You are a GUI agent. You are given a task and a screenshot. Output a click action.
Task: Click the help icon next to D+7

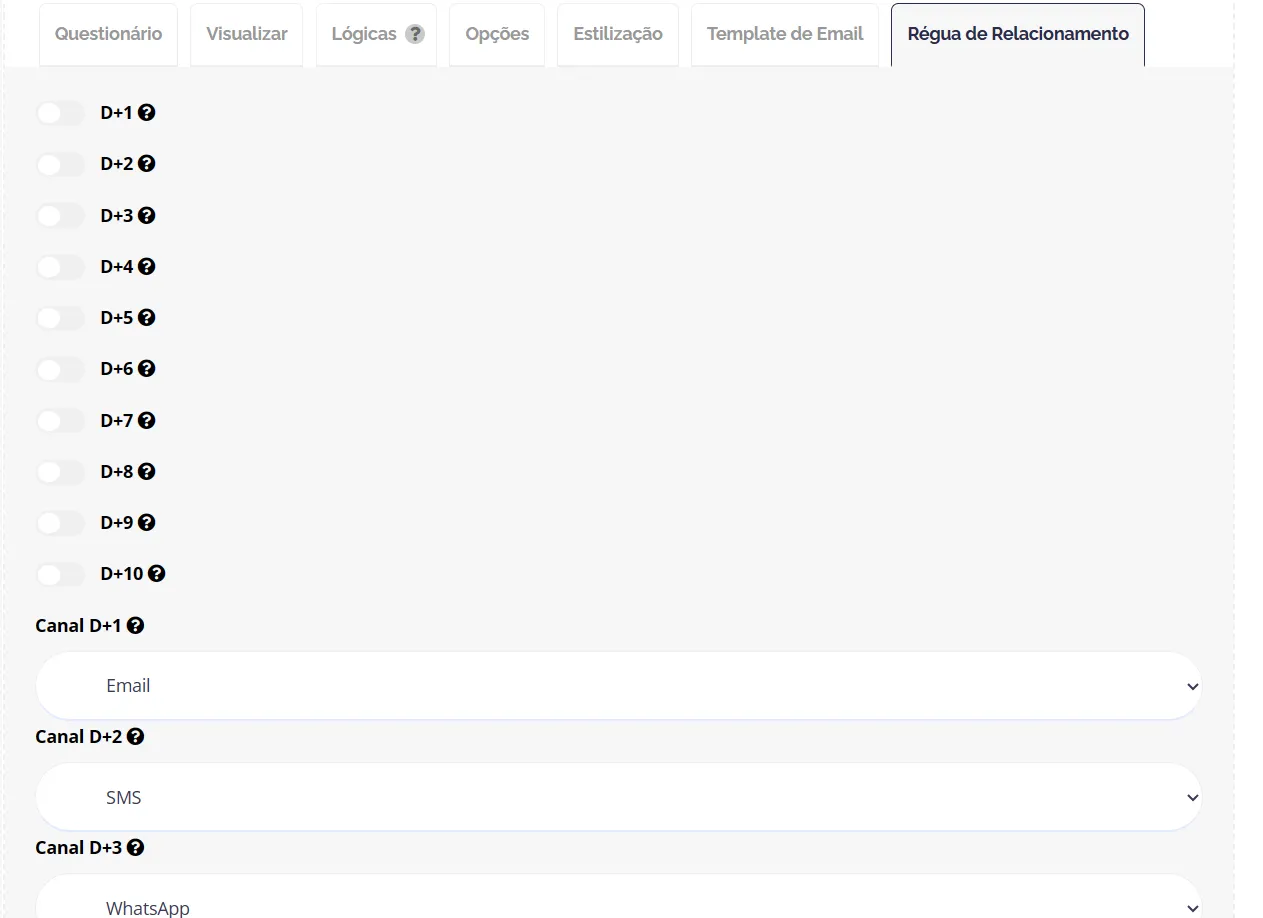point(146,421)
